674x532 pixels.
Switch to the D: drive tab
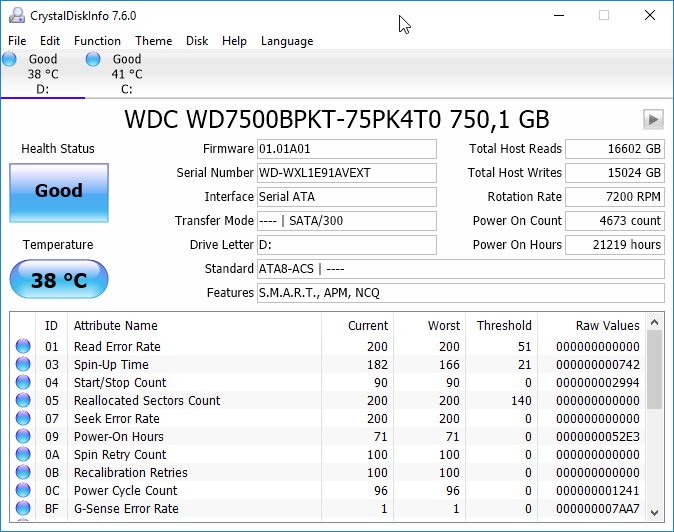43,74
